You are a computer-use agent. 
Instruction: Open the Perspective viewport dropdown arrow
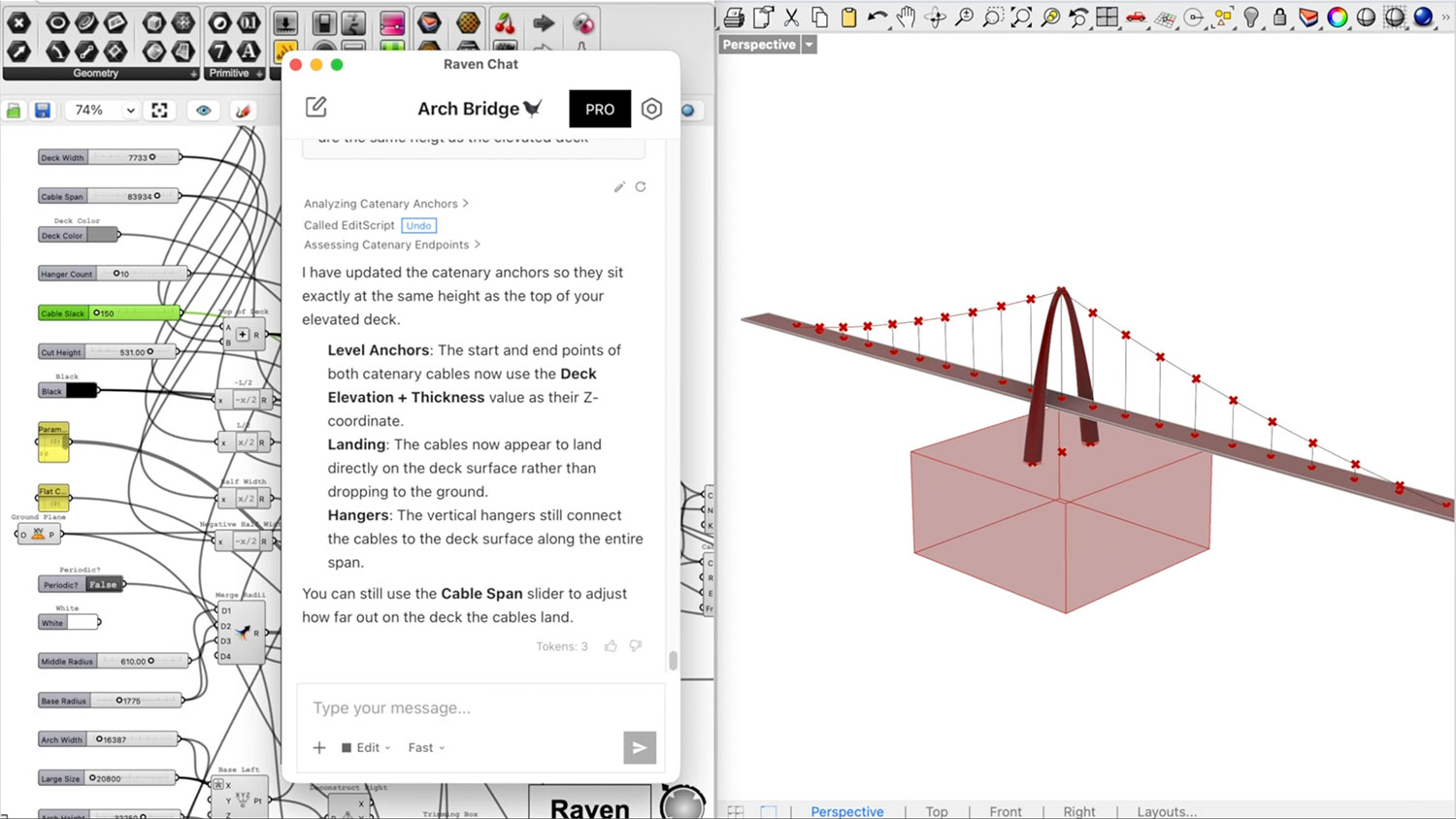tap(809, 45)
